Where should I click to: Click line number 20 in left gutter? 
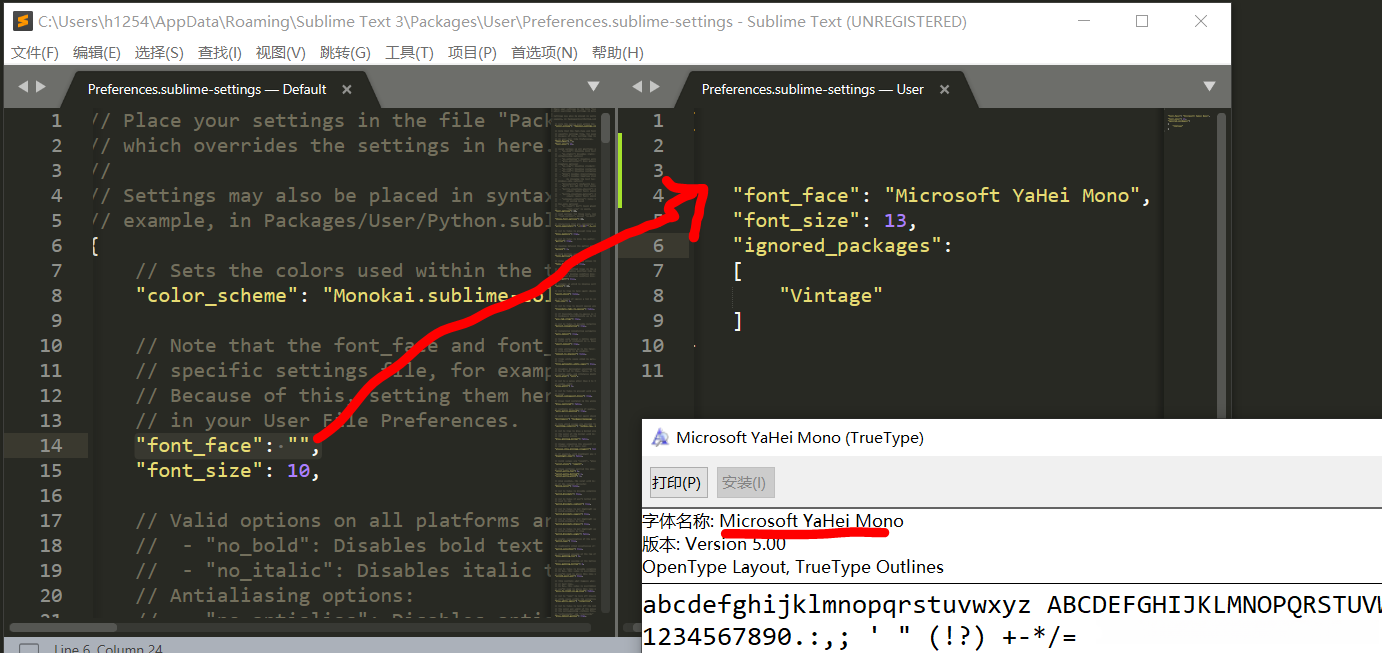[51, 595]
